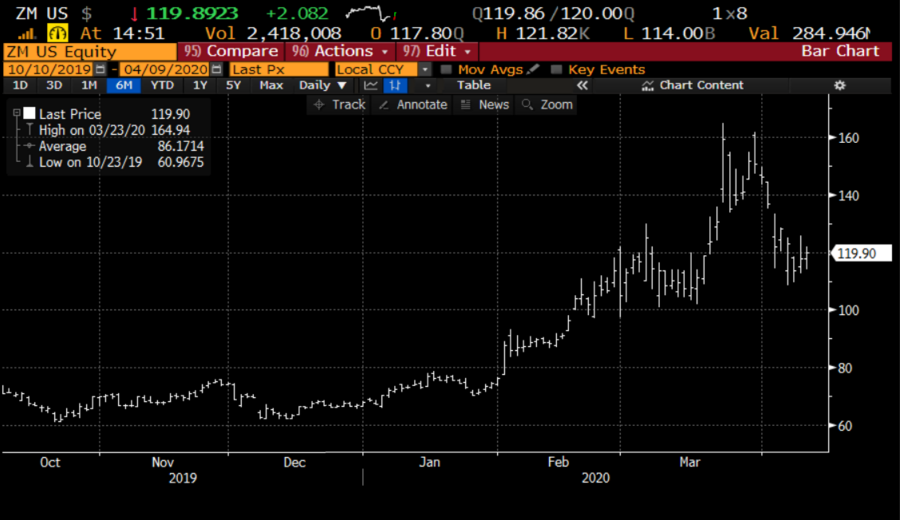Click the News list icon
The width and height of the screenshot is (900, 520).
(x=465, y=105)
